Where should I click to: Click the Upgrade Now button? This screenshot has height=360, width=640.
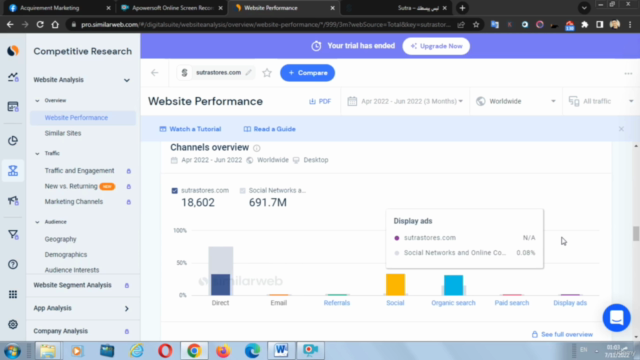(x=436, y=46)
